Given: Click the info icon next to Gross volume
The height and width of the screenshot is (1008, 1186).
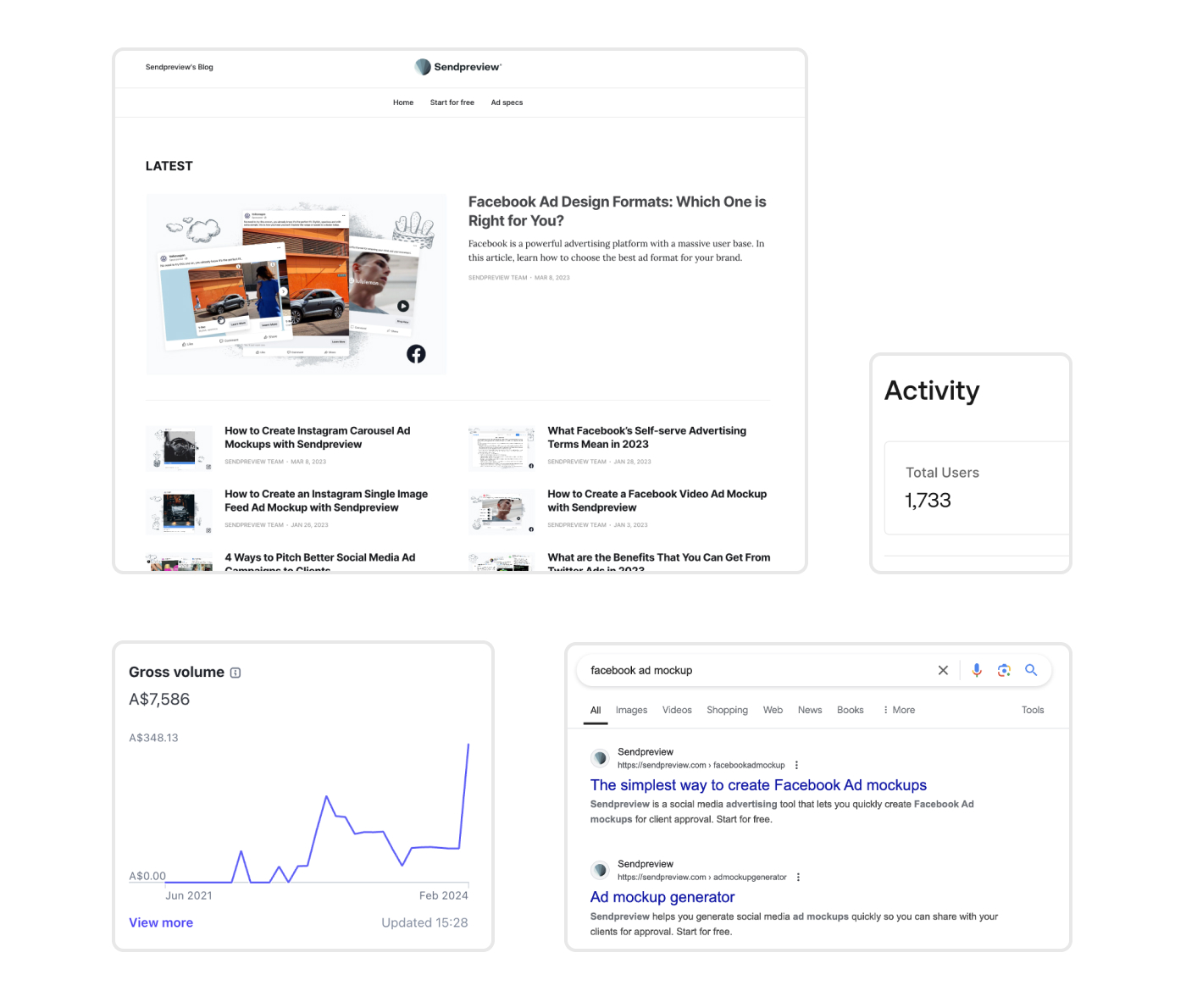Looking at the screenshot, I should [x=235, y=672].
